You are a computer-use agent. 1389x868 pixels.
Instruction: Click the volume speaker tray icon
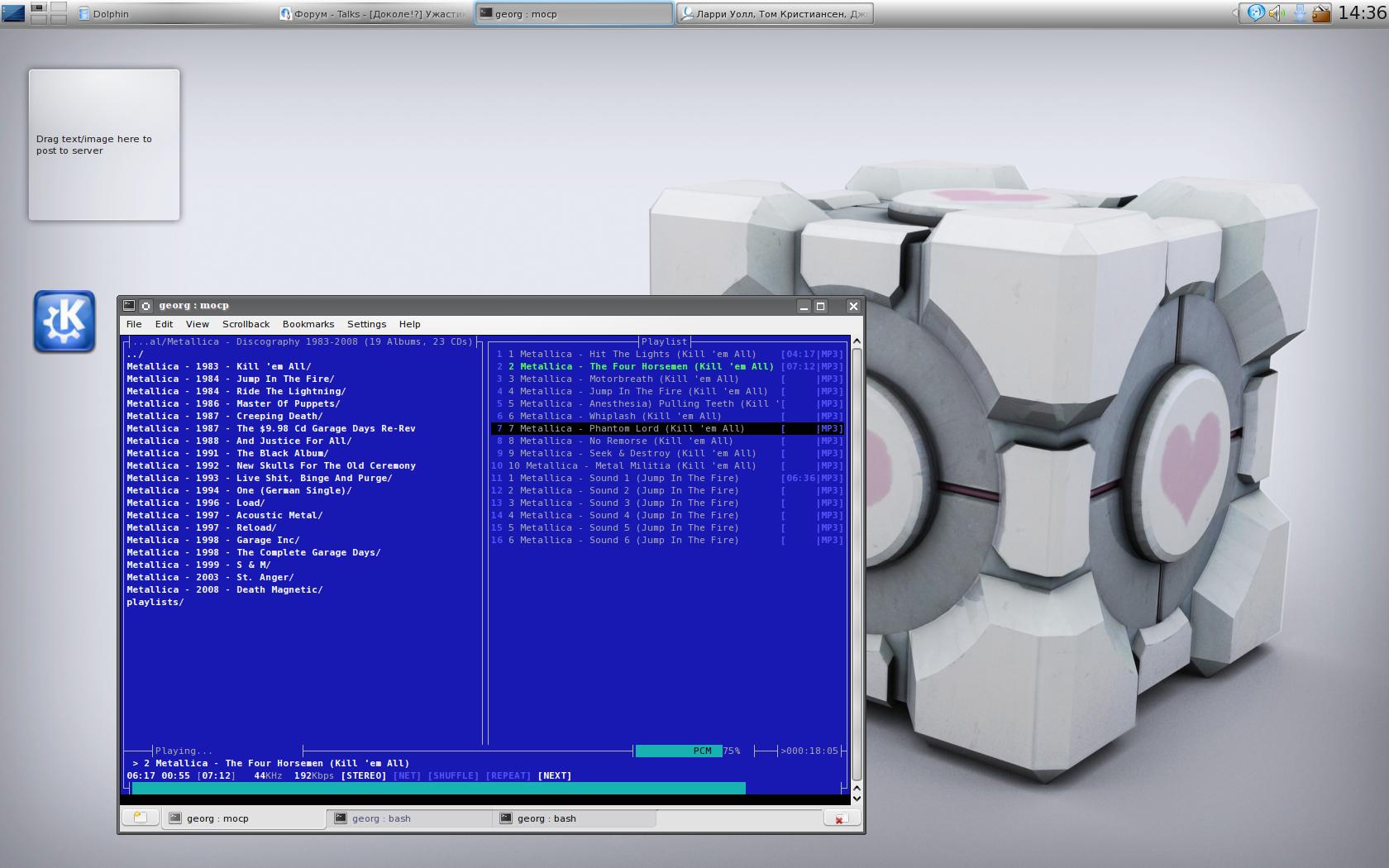(1277, 13)
